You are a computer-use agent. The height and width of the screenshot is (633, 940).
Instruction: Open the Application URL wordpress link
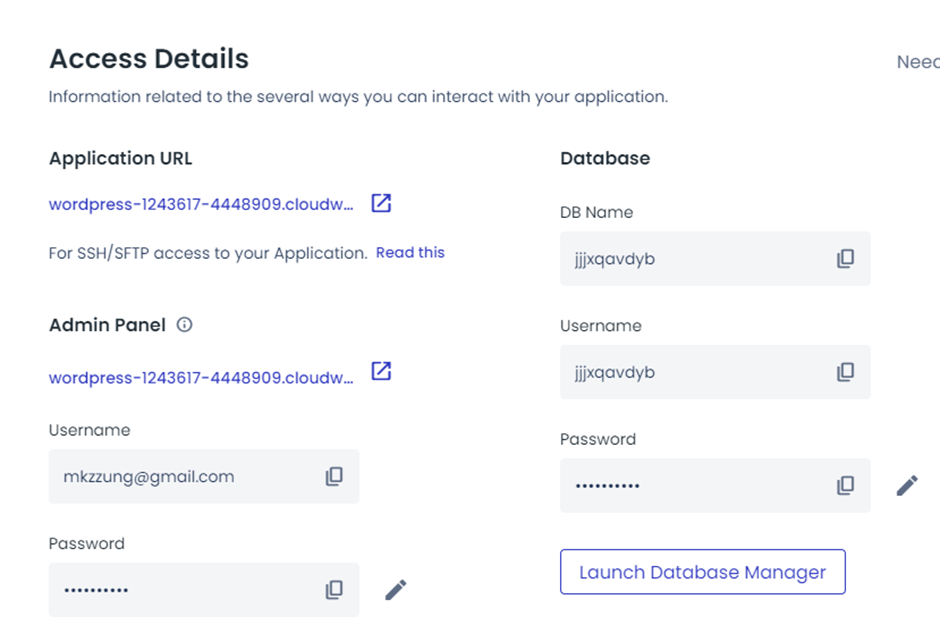click(201, 204)
